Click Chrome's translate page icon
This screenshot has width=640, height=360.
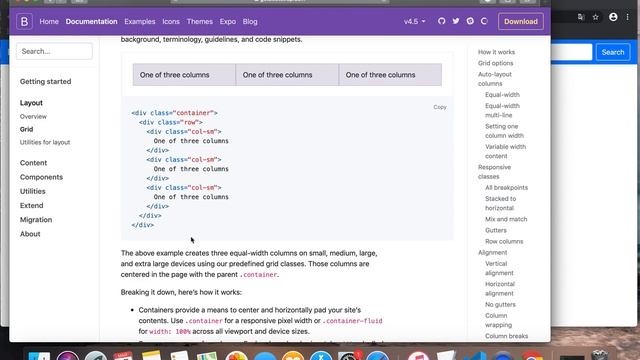pos(581,17)
